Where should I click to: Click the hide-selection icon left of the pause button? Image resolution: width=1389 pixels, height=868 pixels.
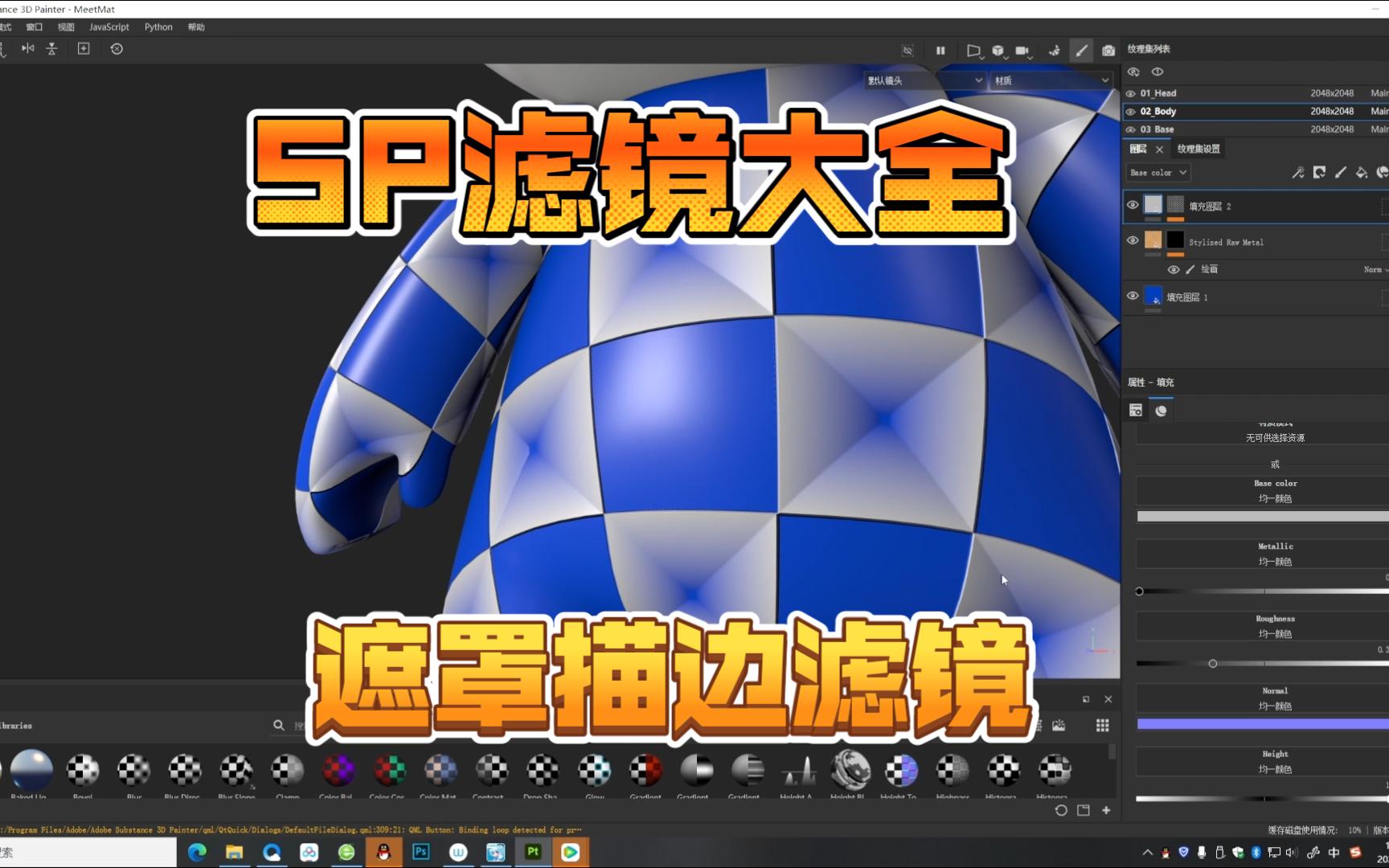[x=908, y=51]
